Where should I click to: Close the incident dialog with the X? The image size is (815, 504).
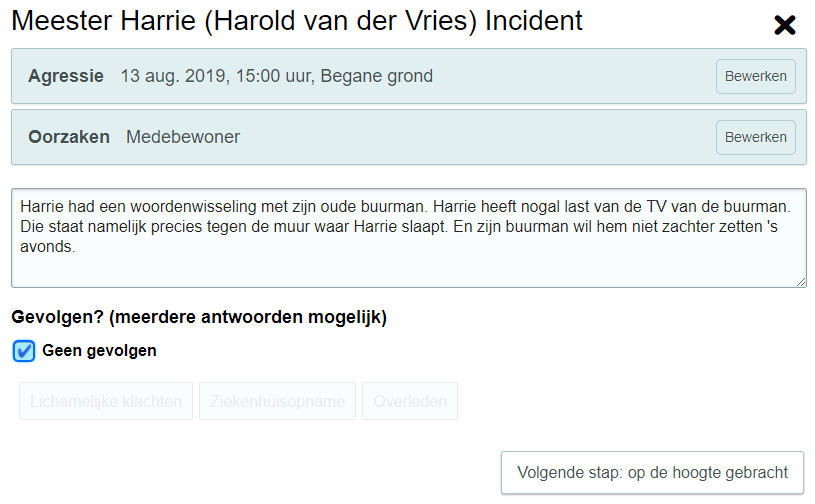coord(785,25)
